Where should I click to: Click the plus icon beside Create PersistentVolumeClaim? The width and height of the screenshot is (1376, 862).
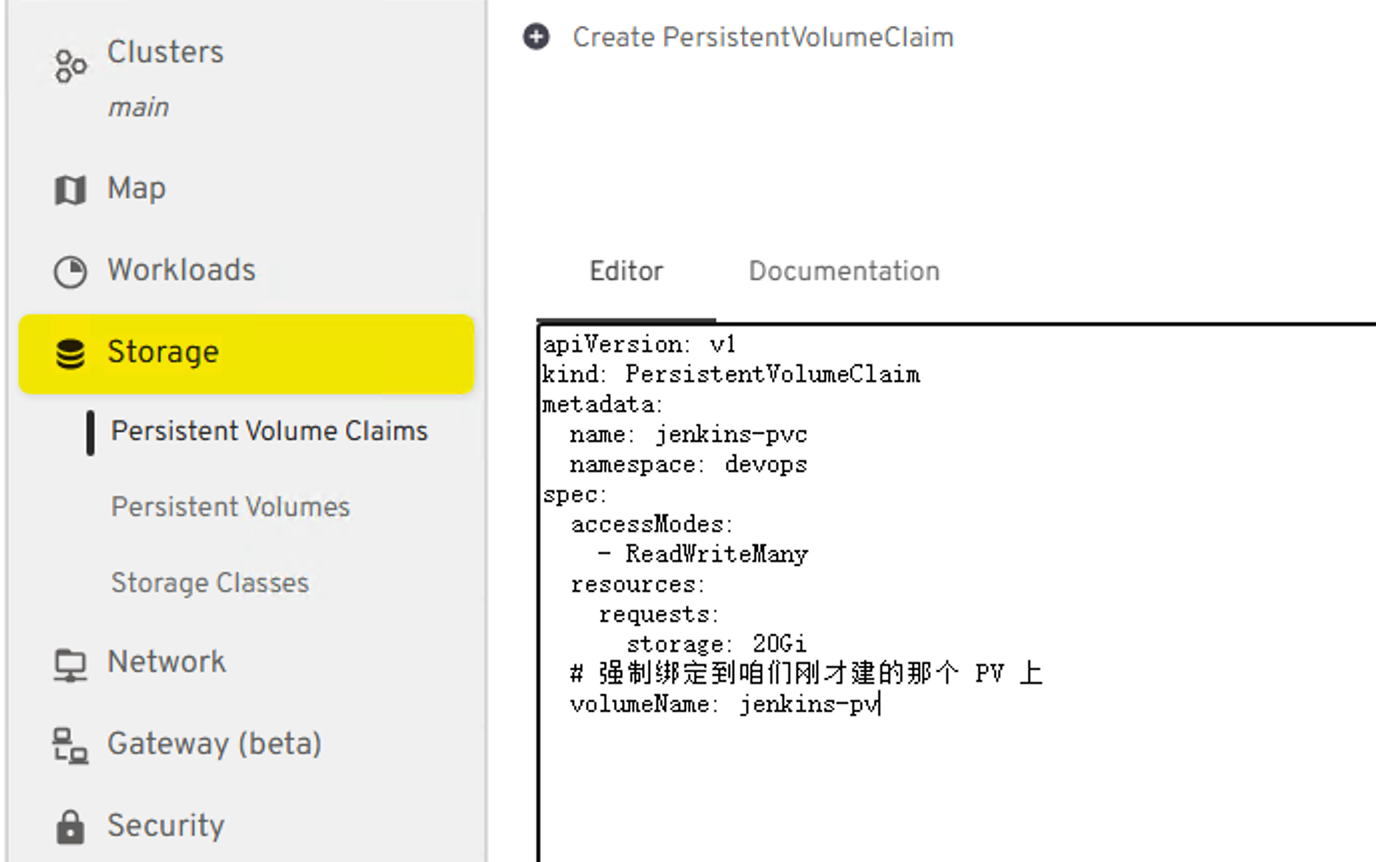(537, 38)
